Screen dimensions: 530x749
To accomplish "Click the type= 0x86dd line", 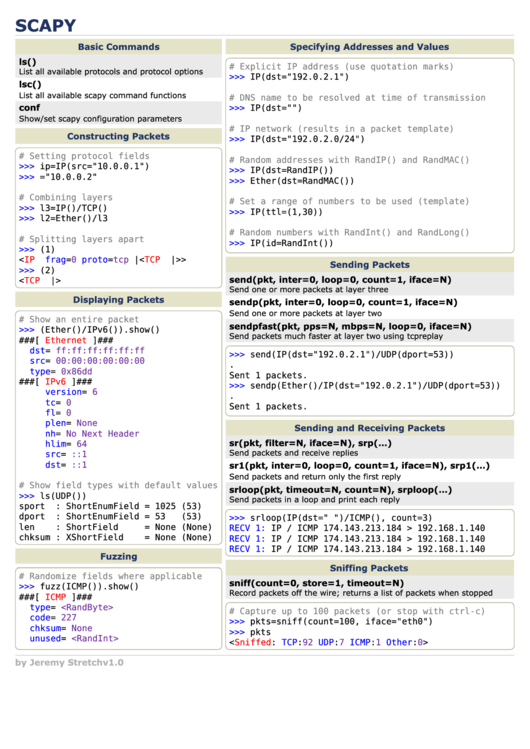I will click(61, 371).
